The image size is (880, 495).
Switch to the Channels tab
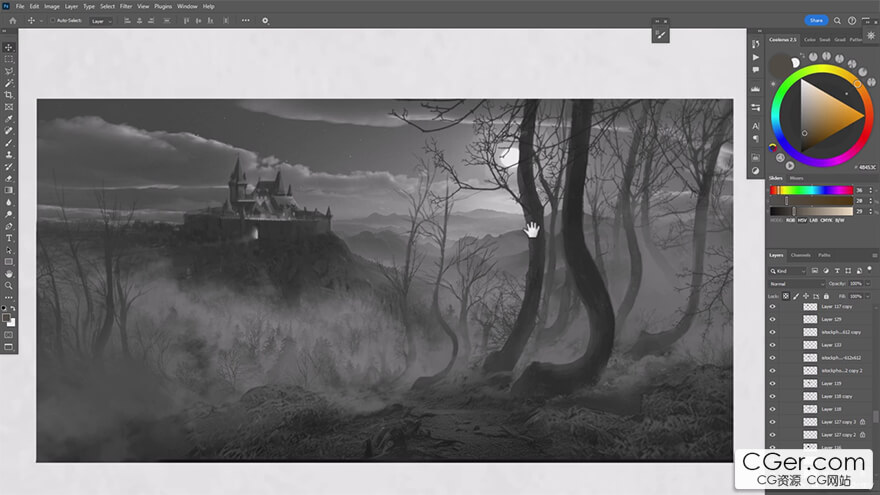coord(801,255)
